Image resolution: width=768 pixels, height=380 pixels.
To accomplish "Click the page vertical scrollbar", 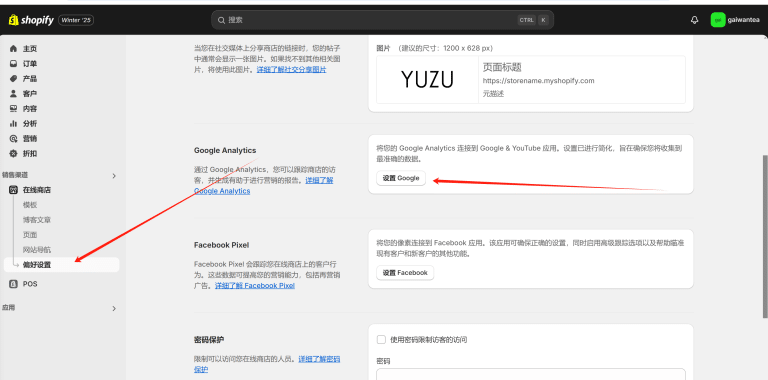I will [765, 237].
